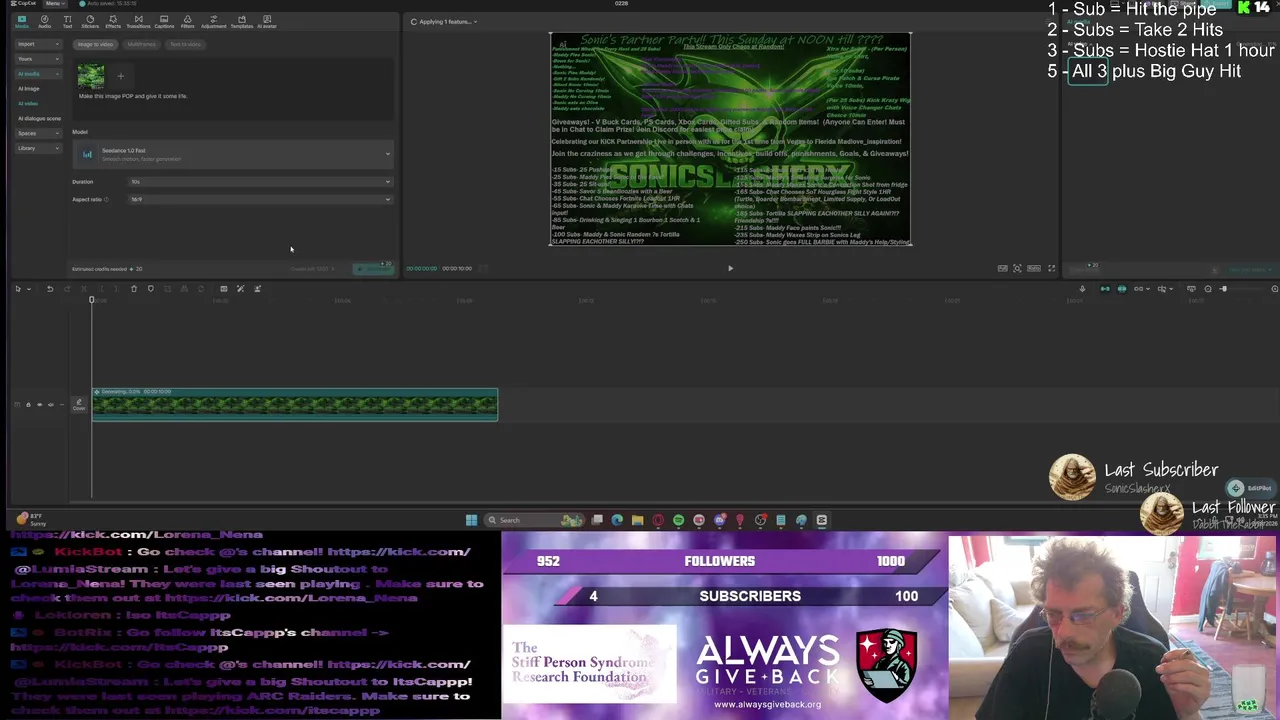Click the Aspect ratio info icon
This screenshot has width=1280, height=720.
coord(106,199)
